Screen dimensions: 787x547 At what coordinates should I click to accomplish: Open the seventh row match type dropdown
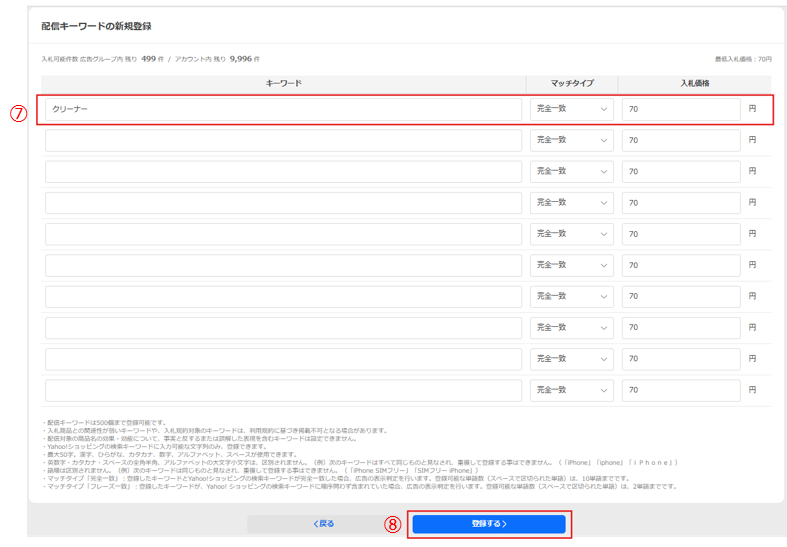tap(571, 296)
